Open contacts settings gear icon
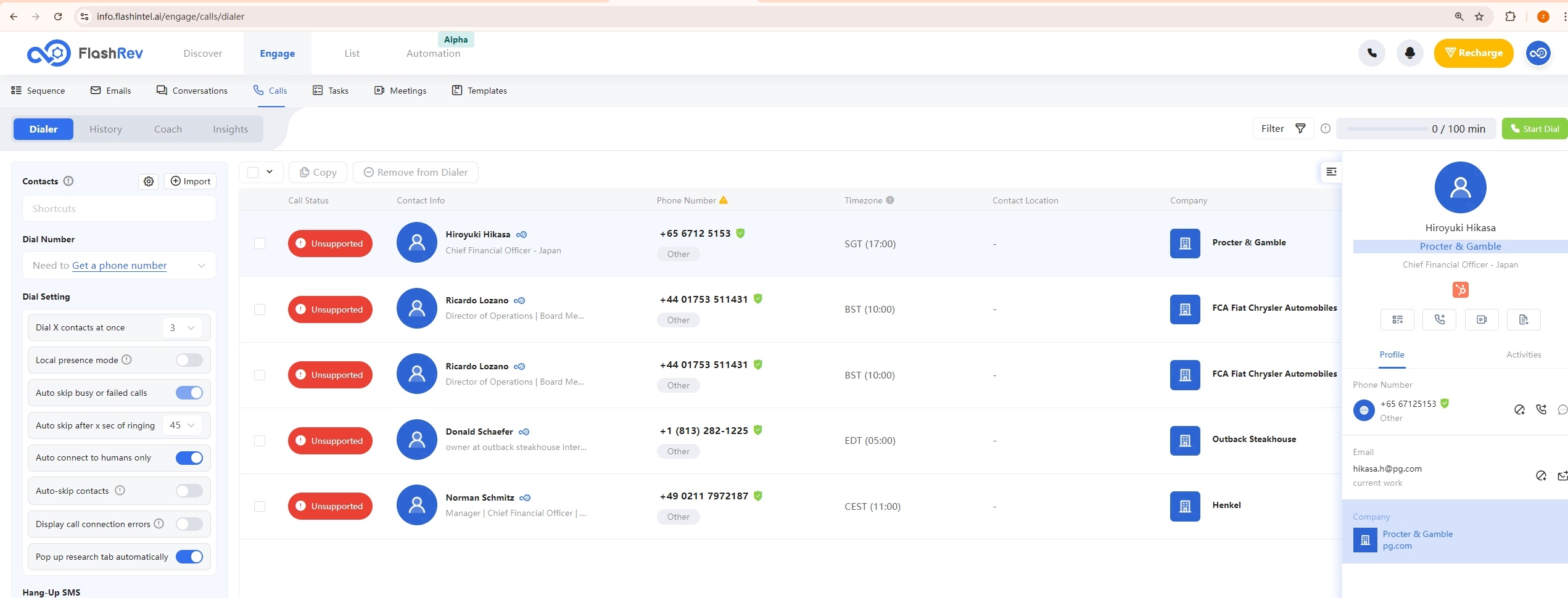Screen dimensions: 1568x598 [149, 181]
